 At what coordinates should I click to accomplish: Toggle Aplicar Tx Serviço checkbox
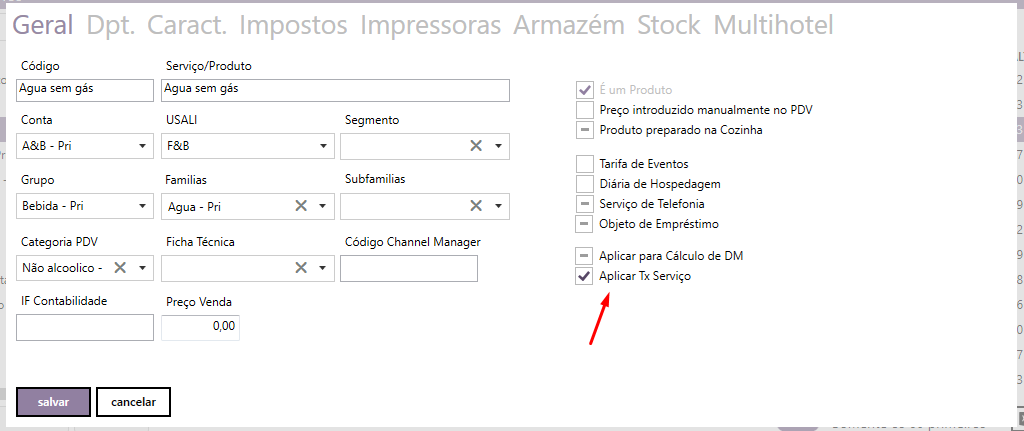(x=585, y=276)
